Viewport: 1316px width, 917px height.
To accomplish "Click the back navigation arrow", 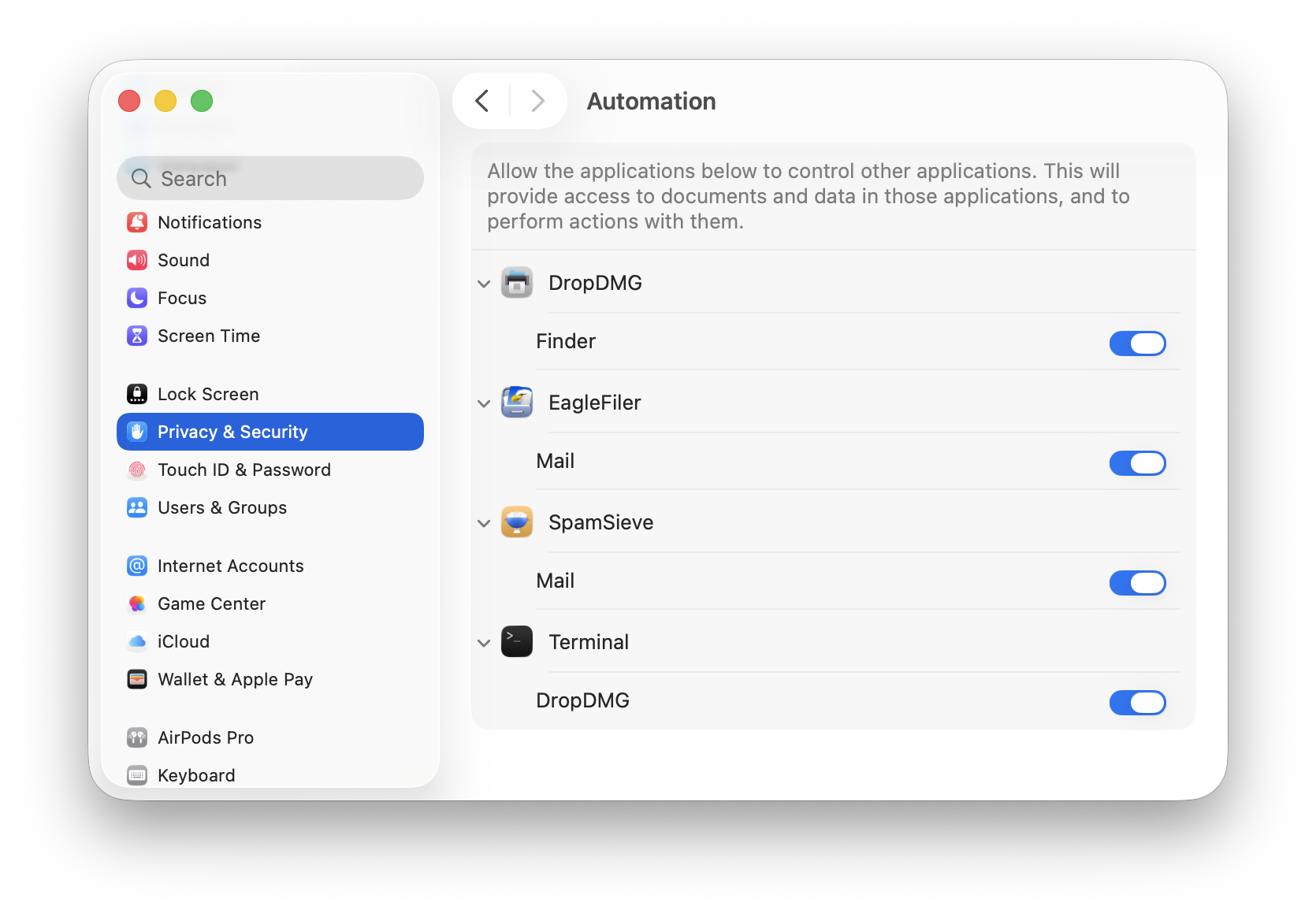I will (482, 100).
